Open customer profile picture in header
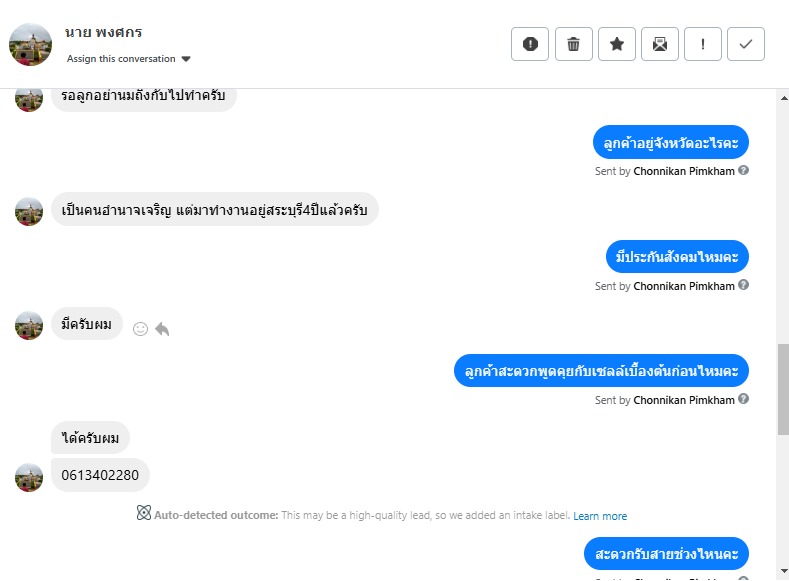 30,44
